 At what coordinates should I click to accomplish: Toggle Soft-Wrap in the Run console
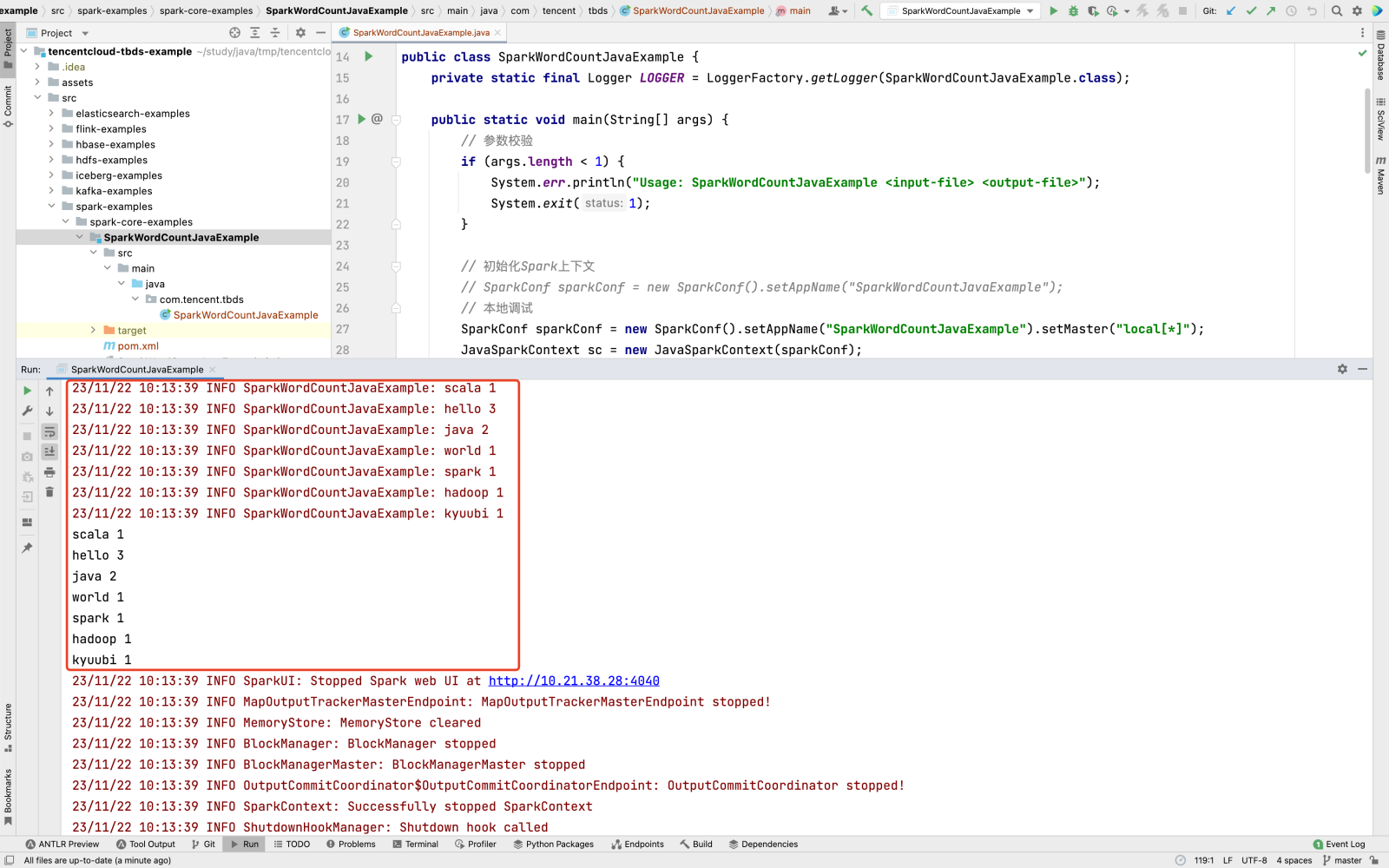point(49,431)
